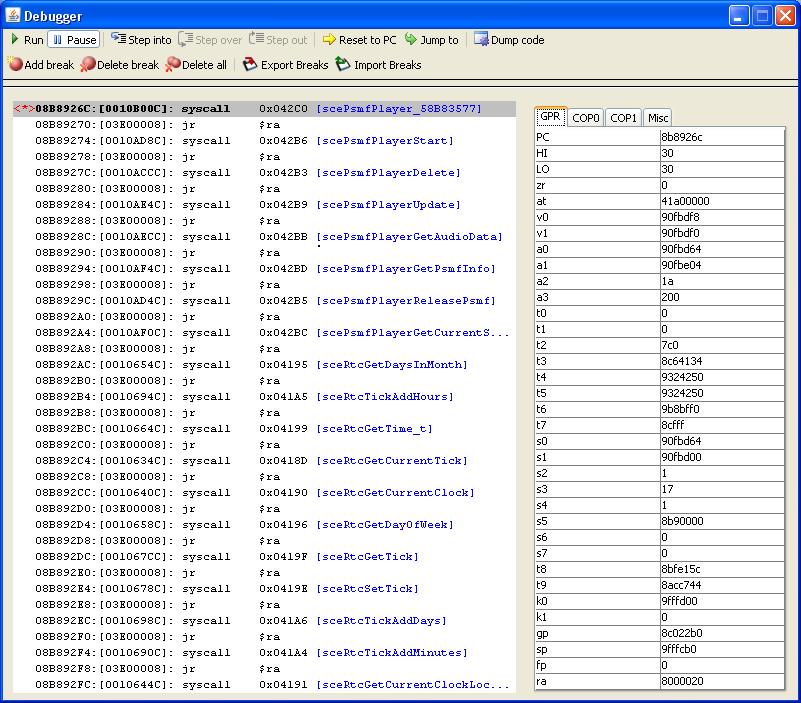Click Delete all breakpoints
801x703 pixels.
pyautogui.click(x=196, y=65)
